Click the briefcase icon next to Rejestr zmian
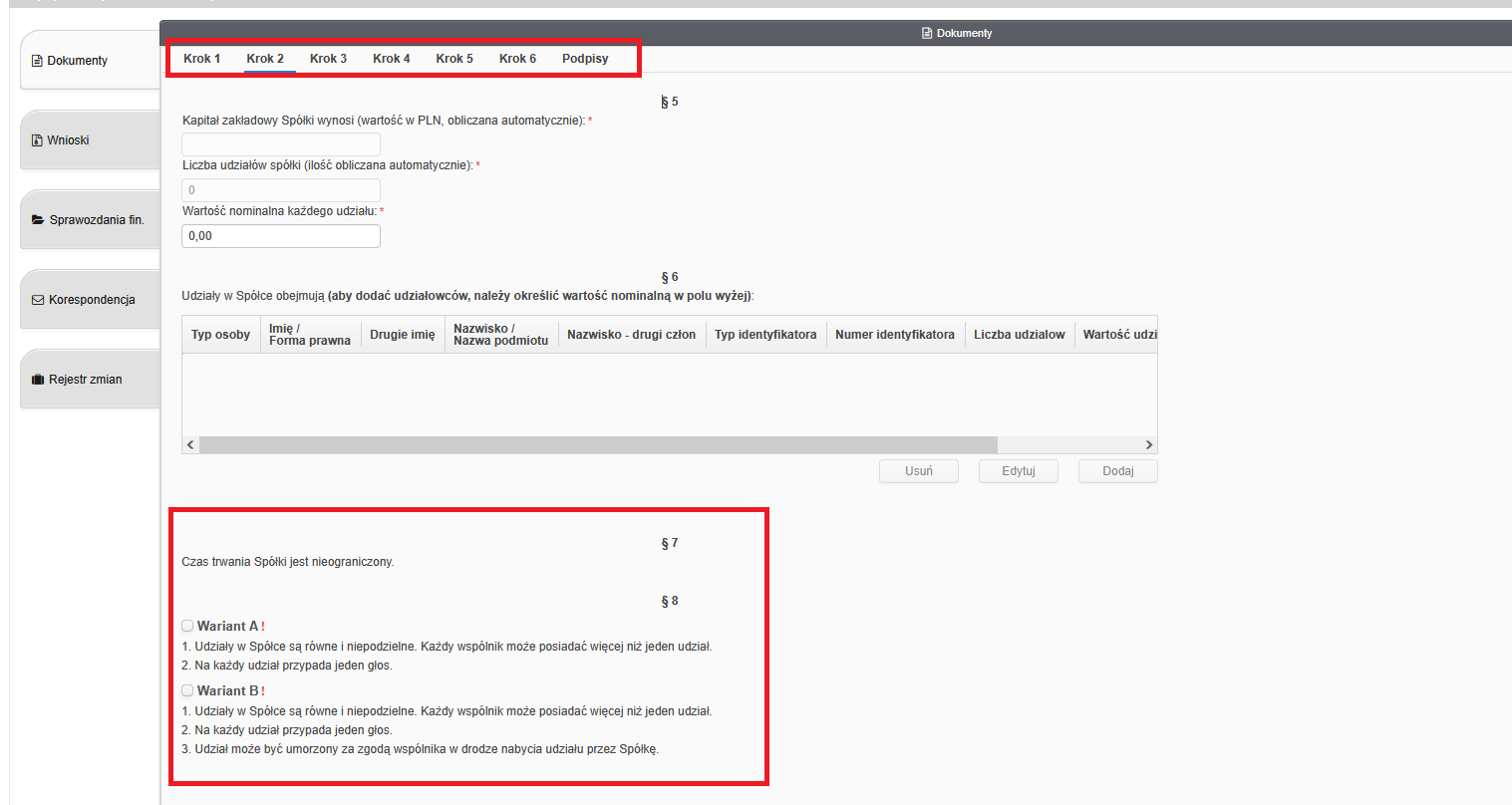Image resolution: width=1512 pixels, height=805 pixels. coord(38,380)
